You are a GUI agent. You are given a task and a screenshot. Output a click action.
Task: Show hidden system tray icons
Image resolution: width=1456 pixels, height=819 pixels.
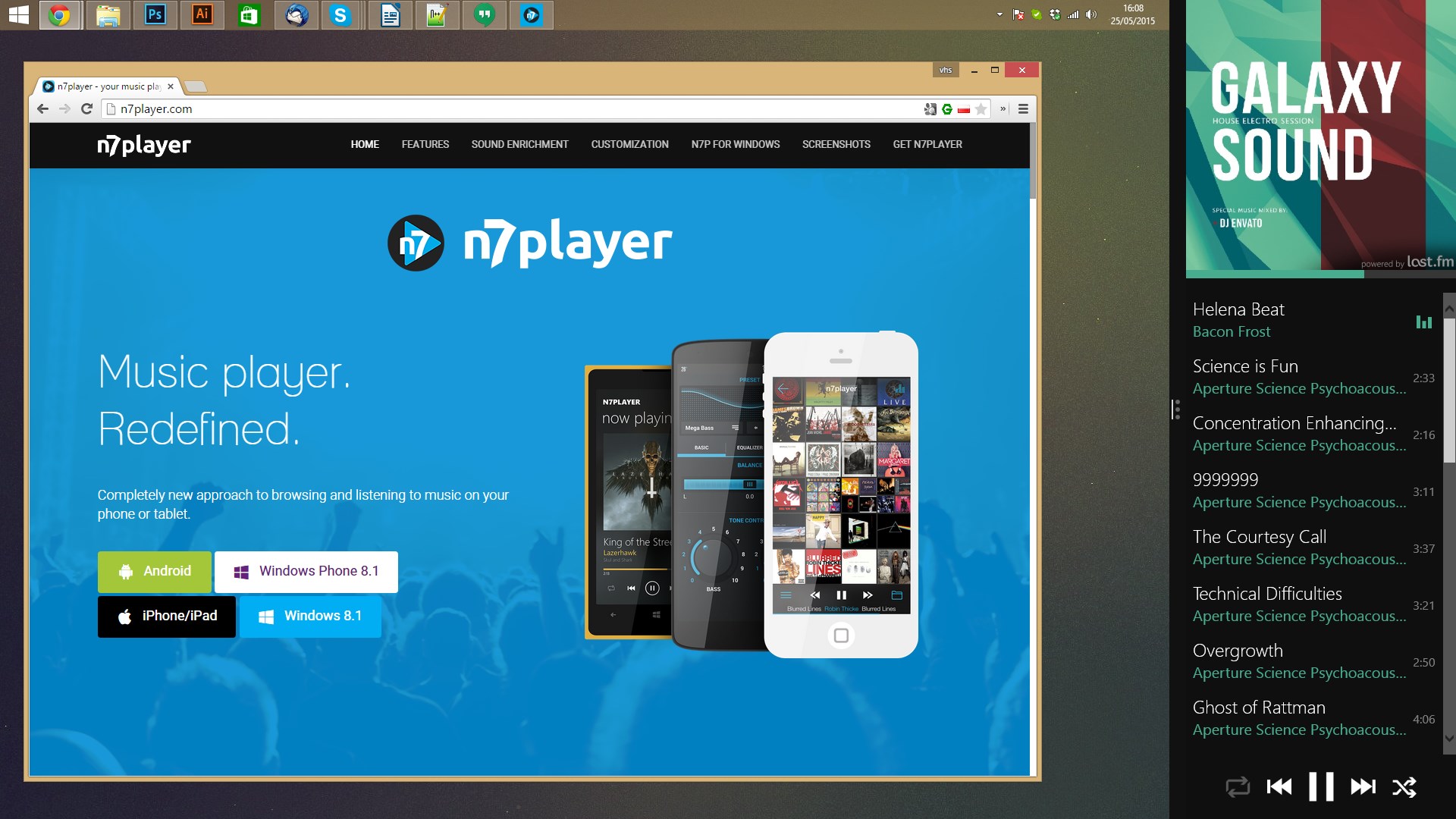coord(999,14)
